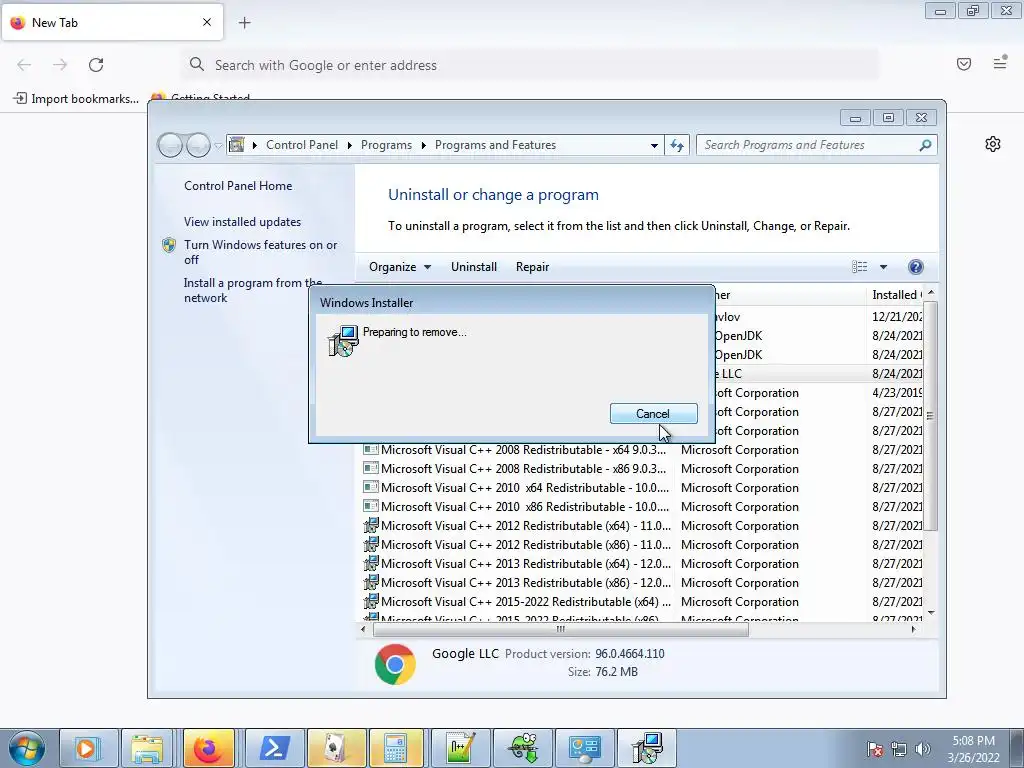
Task: Select the Programs and Features breadcrumb
Action: click(x=495, y=145)
